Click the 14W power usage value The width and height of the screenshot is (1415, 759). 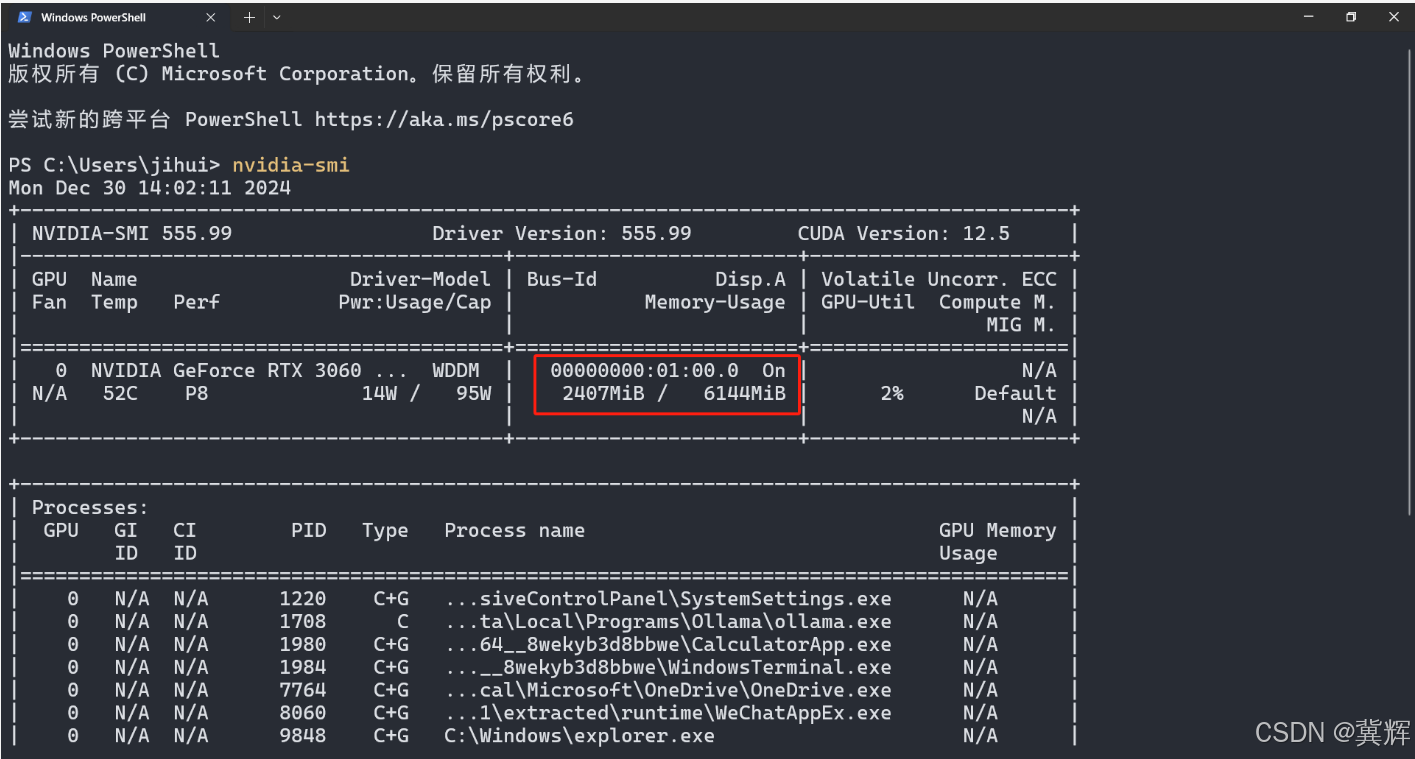click(x=379, y=393)
